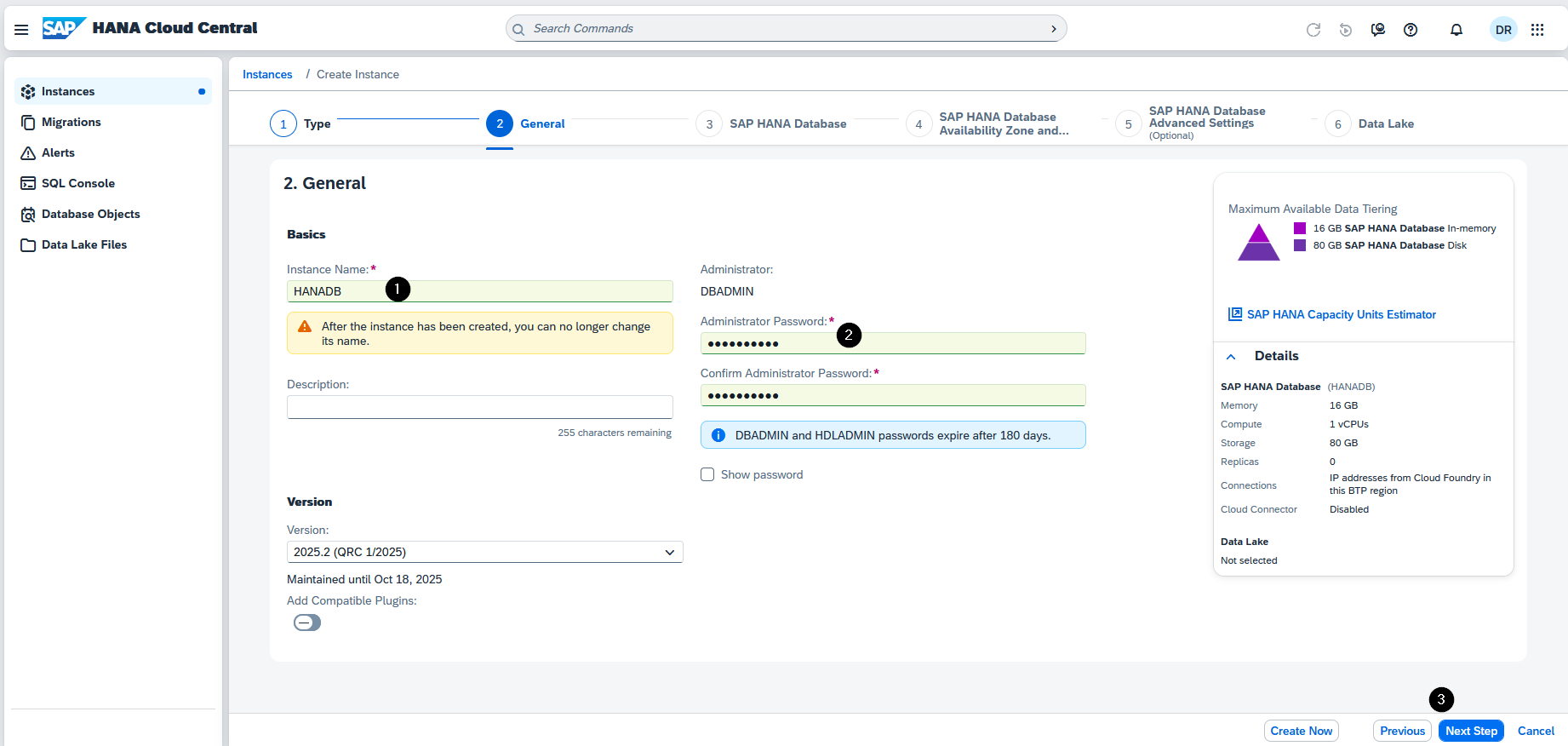Open Alerts in the sidebar
Screen dimensions: 1568x746
tap(113, 153)
